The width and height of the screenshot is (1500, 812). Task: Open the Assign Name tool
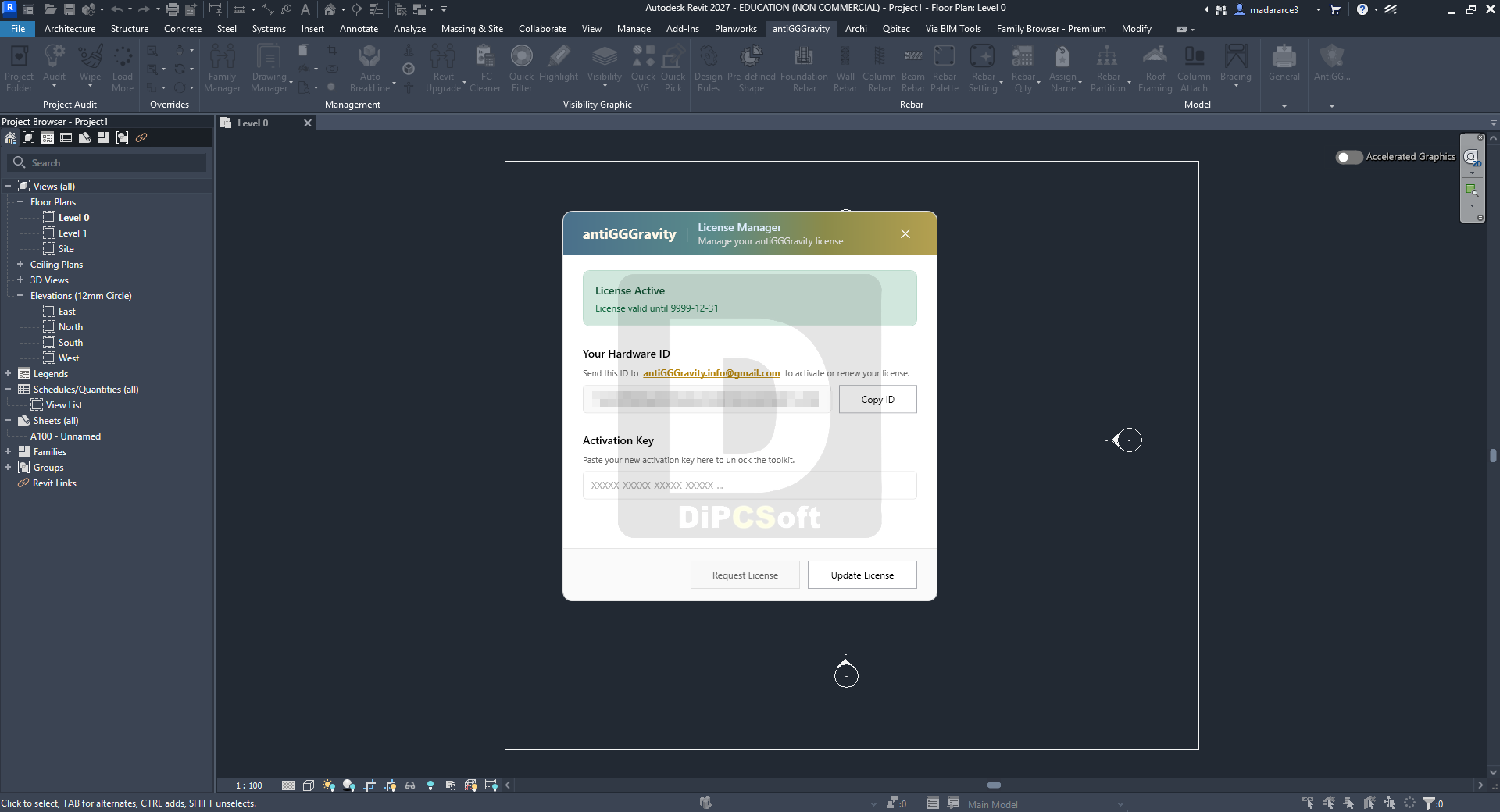click(x=1062, y=69)
